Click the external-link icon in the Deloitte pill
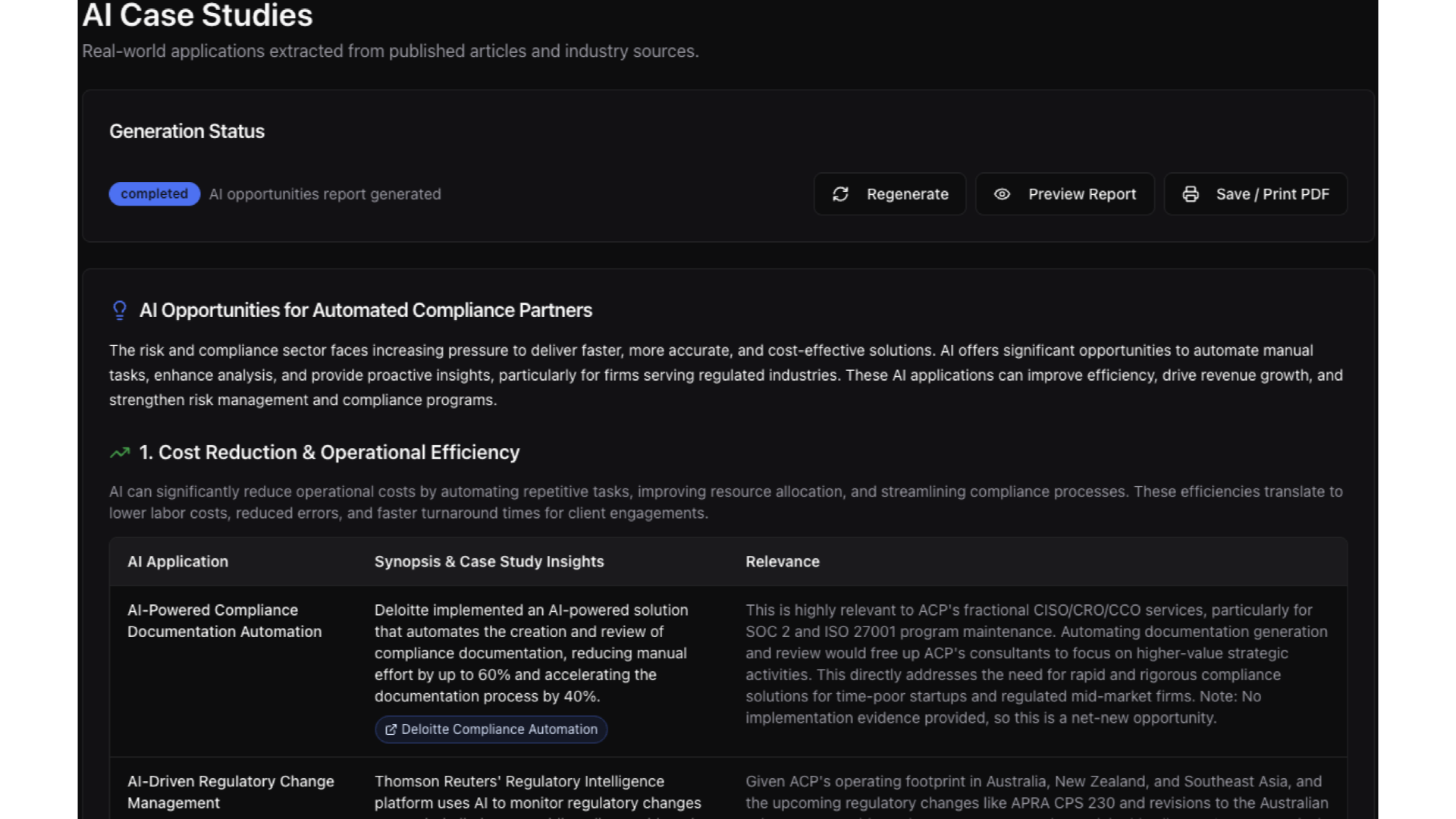Image resolution: width=1456 pixels, height=819 pixels. pyautogui.click(x=391, y=730)
